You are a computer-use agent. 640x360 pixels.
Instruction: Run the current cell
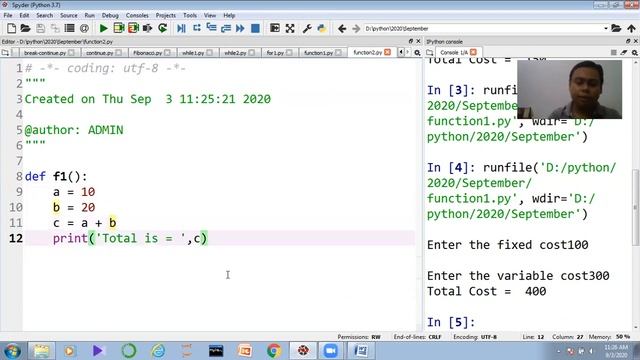(x=119, y=28)
